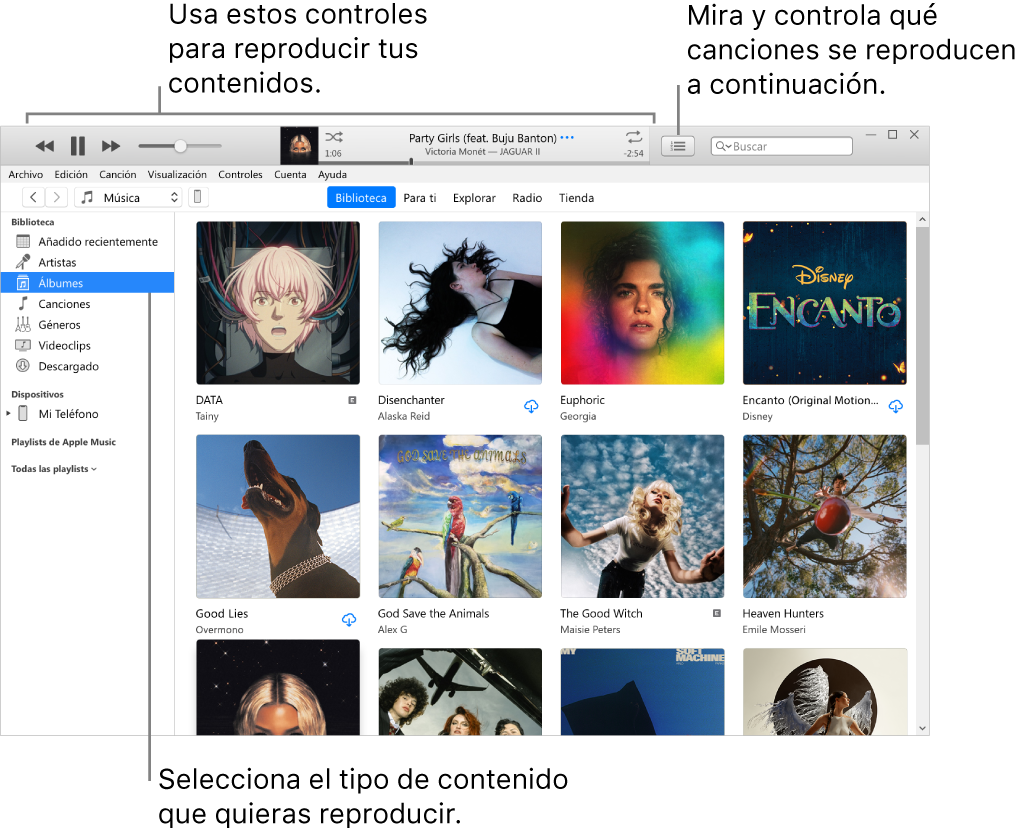
Task: Adjust the volume slider
Action: [179, 145]
